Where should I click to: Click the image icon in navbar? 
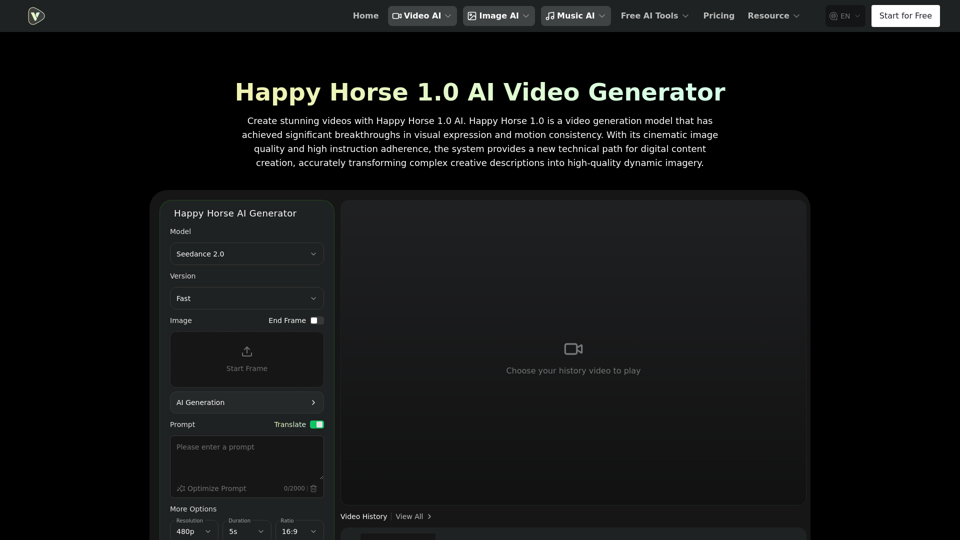click(x=472, y=16)
